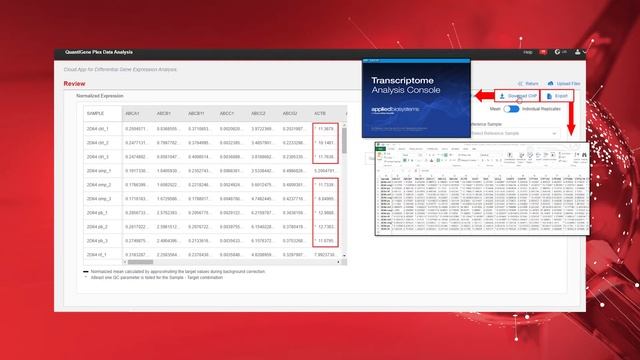This screenshot has height=360, width=640.
Task: Click the ACTB column header
Action: pos(320,113)
